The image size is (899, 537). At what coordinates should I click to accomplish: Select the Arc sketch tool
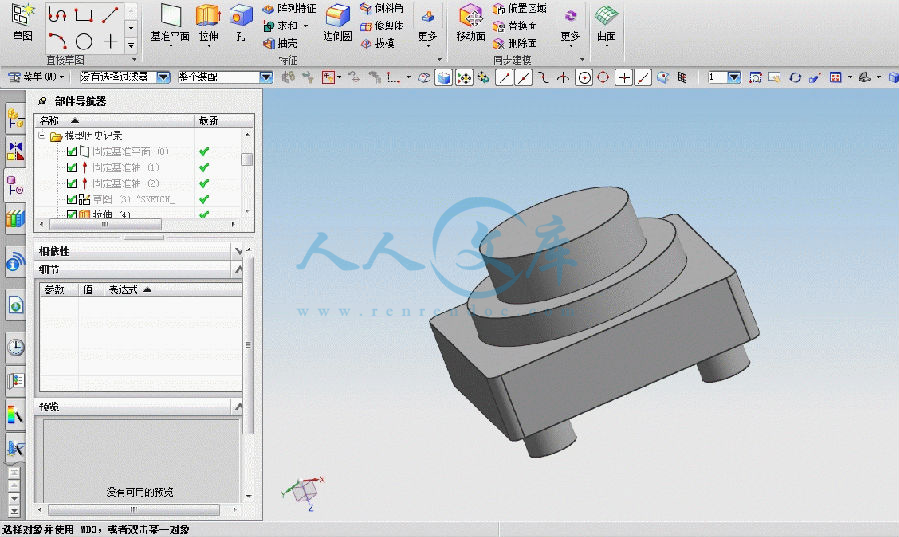(x=57, y=41)
